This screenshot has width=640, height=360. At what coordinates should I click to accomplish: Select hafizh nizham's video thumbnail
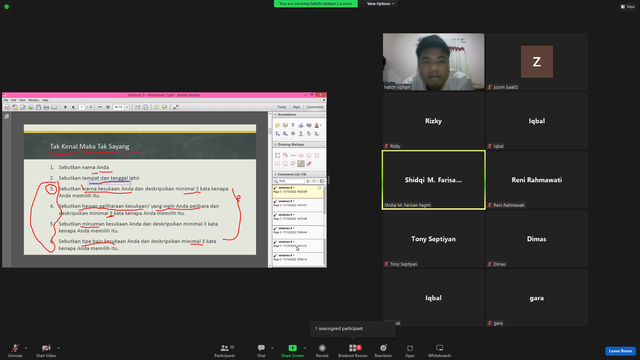(433, 62)
